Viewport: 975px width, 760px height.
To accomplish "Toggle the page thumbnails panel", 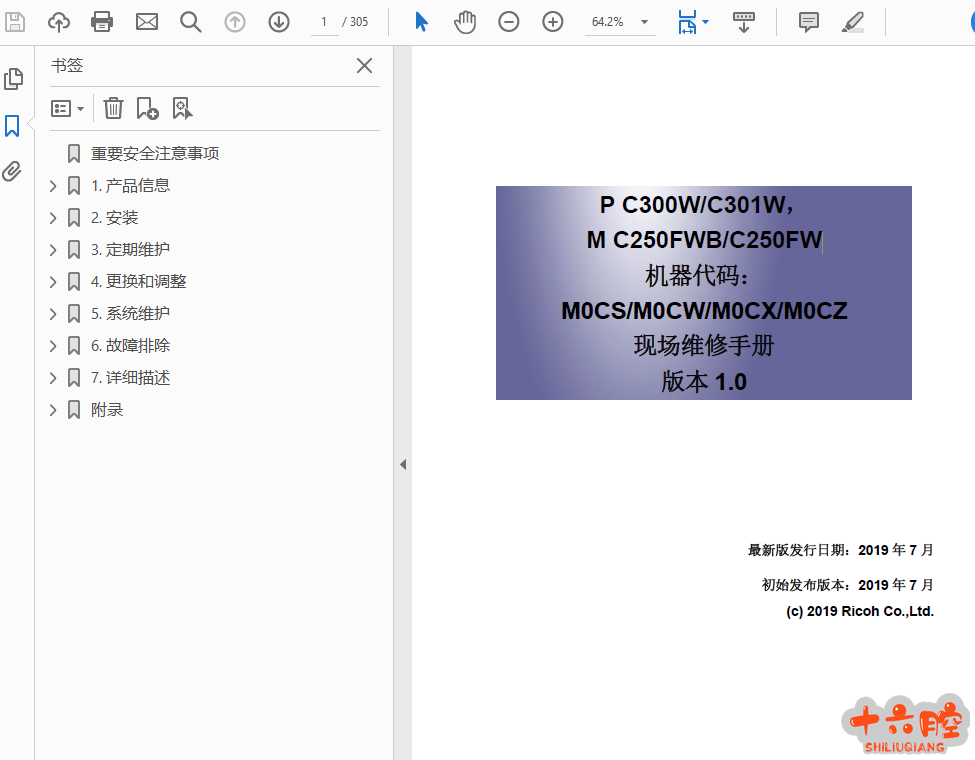I will coord(13,79).
